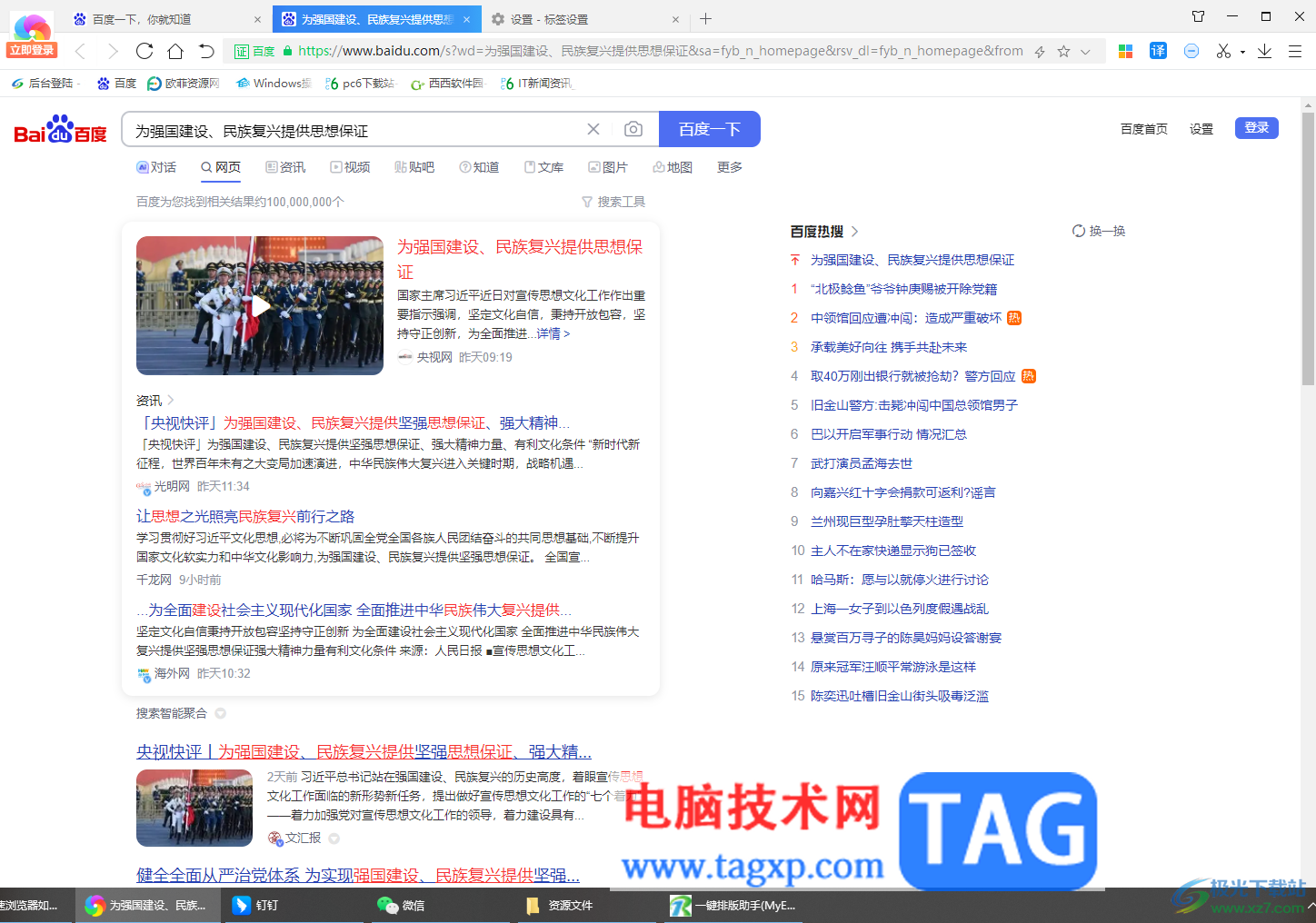
Task: Select the 资讯 search tab
Action: click(285, 167)
